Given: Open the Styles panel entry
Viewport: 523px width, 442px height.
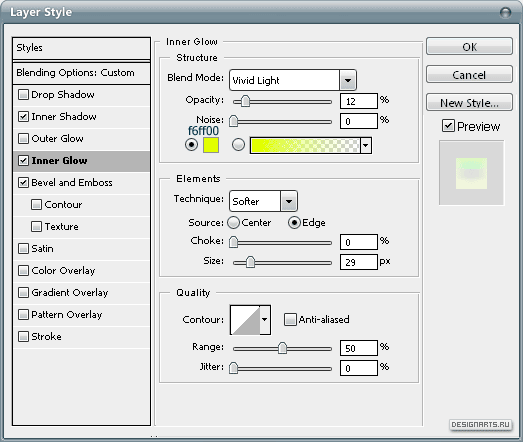Looking at the screenshot, I should pos(81,48).
